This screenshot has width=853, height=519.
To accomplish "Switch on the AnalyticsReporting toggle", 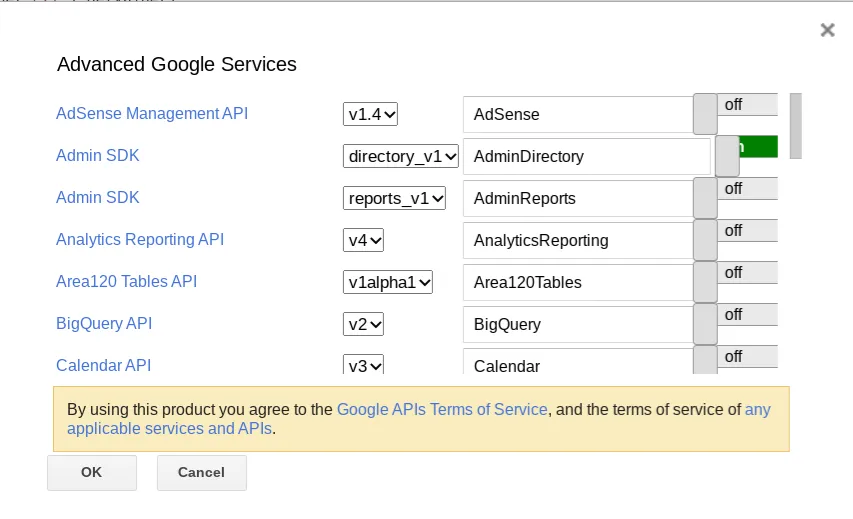I will click(x=735, y=239).
